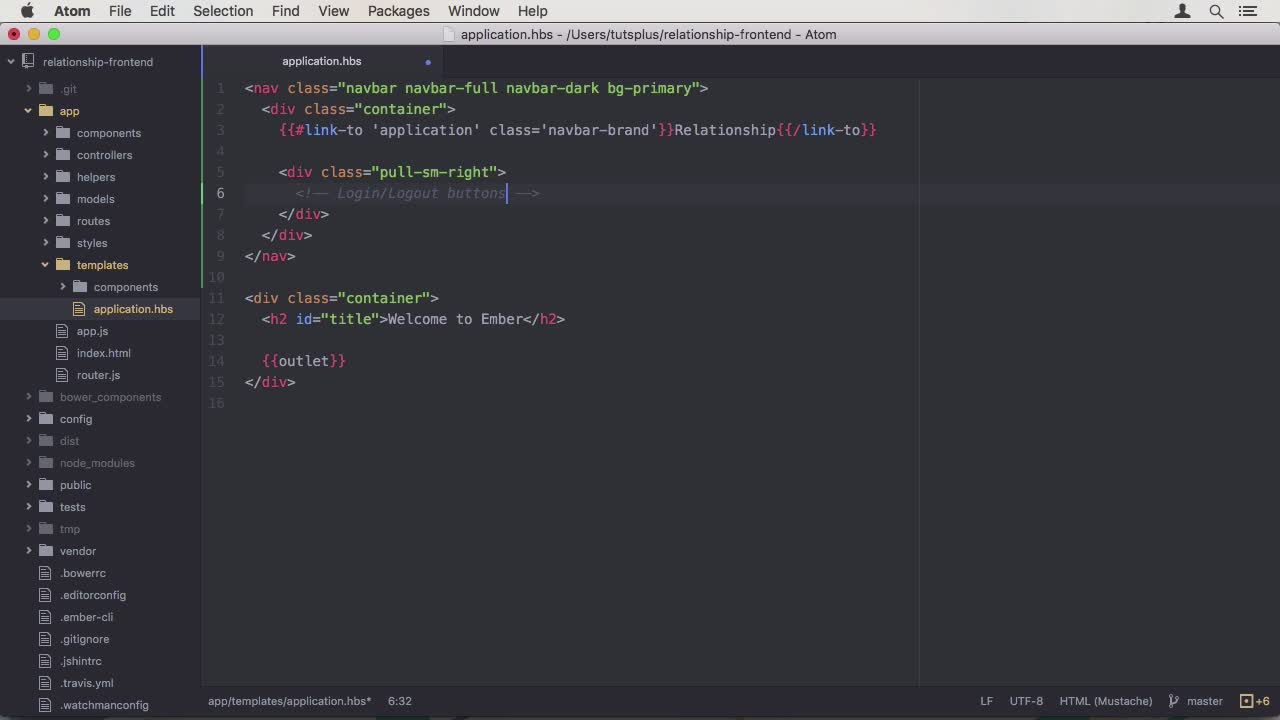Expand the routes folder arrow
The width and height of the screenshot is (1280, 720).
(x=45, y=221)
